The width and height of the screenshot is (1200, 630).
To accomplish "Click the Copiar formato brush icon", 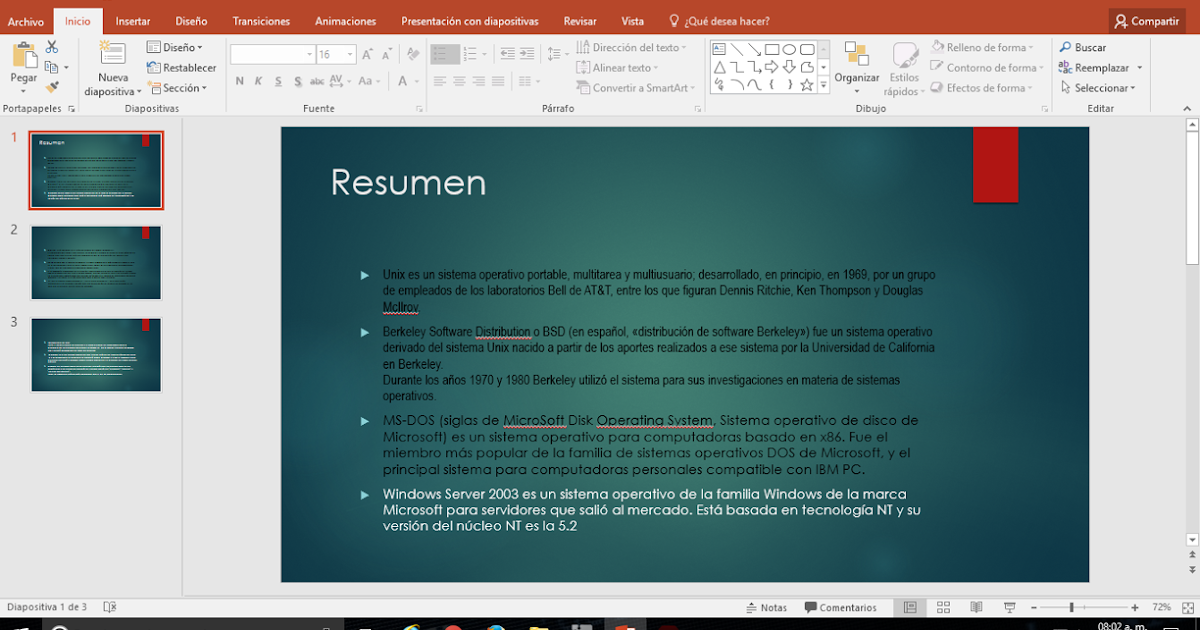I will click(51, 86).
